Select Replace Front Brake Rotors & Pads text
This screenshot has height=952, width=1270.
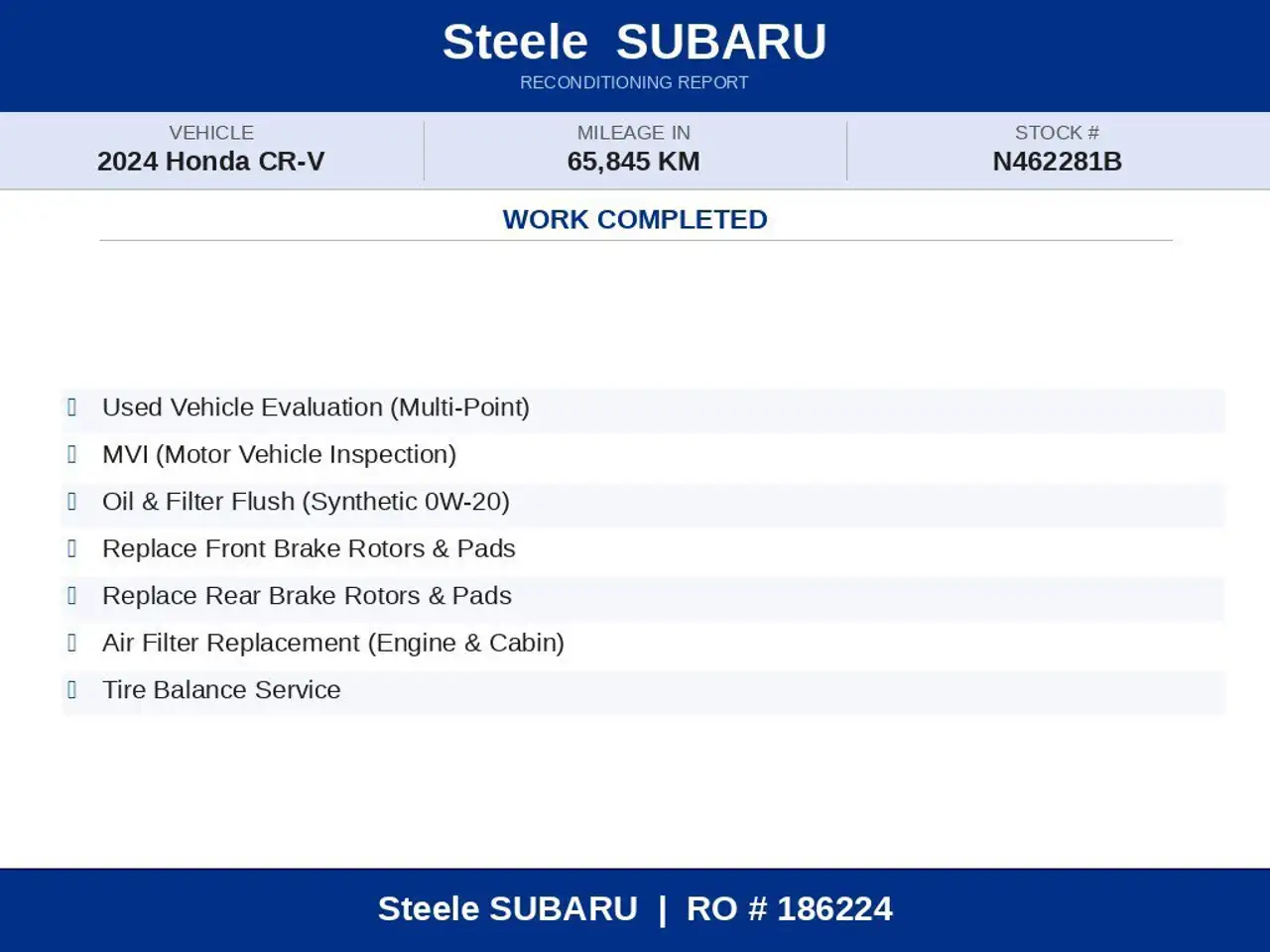[x=309, y=548]
